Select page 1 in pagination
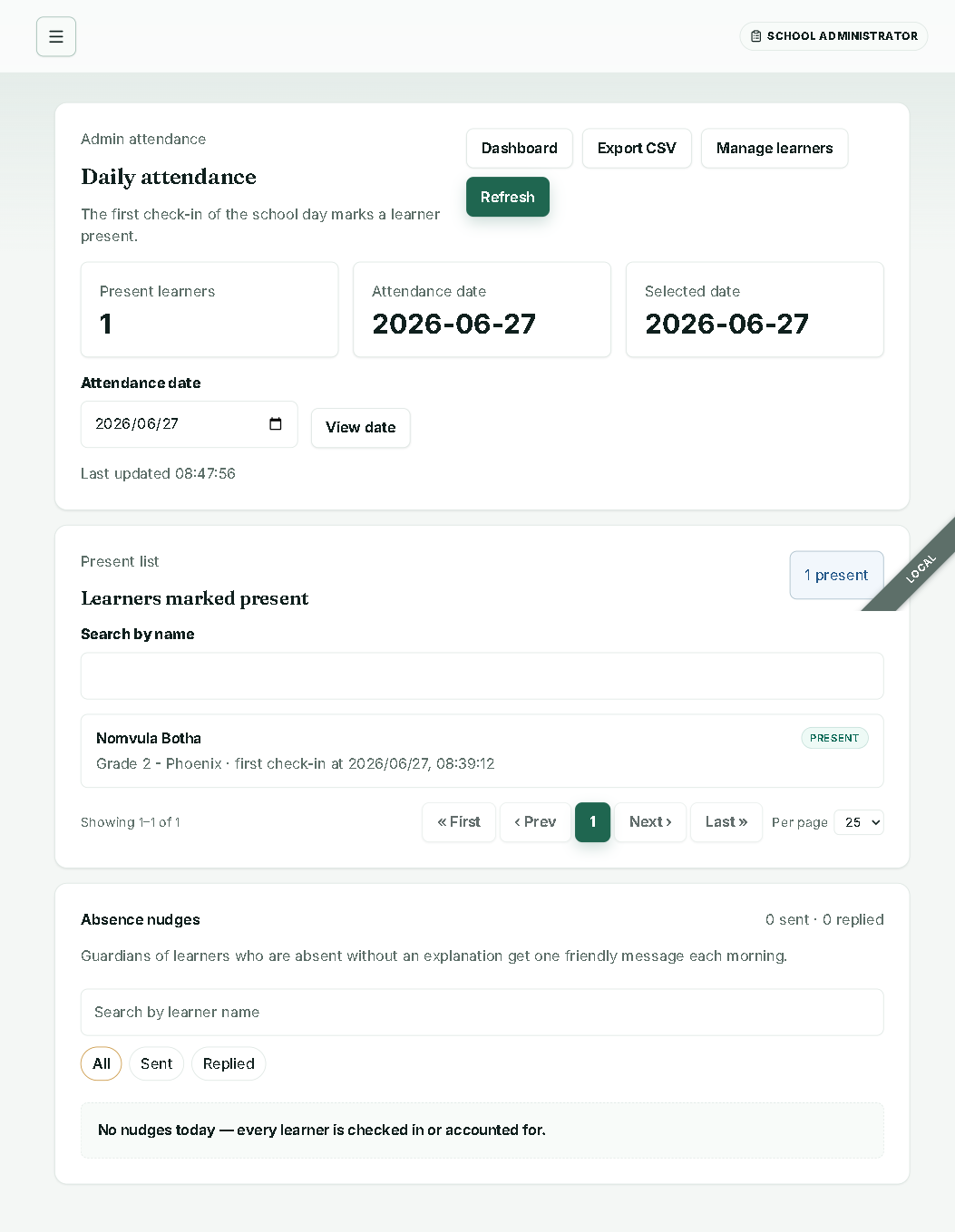The height and width of the screenshot is (1232, 955). [x=593, y=822]
